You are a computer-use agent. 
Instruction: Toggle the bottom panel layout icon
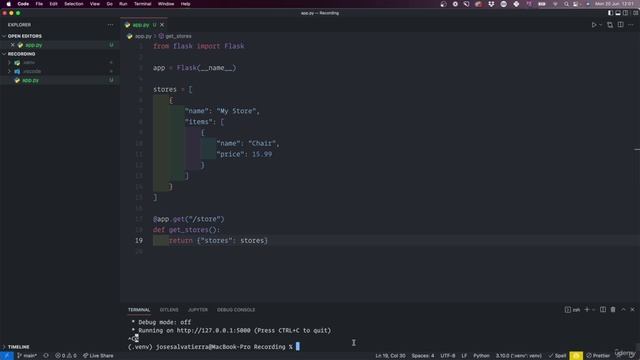pyautogui.click(x=618, y=13)
